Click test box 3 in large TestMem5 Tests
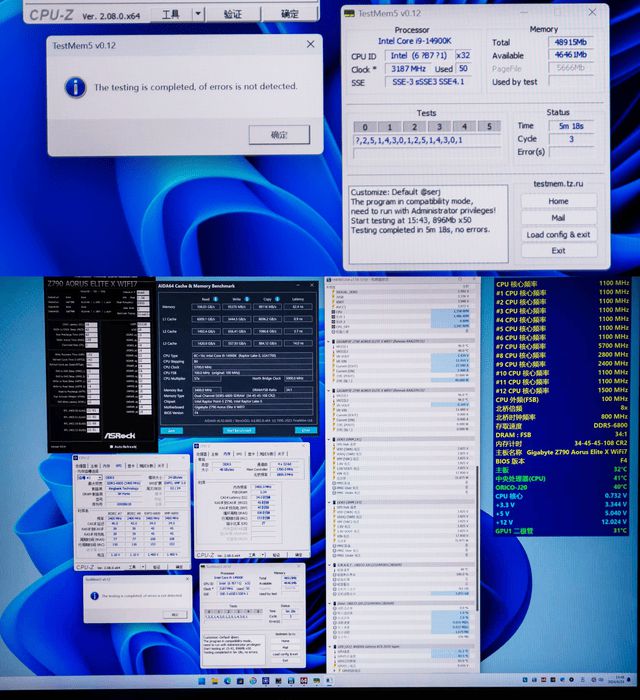Viewport: 640px width, 700px height. (x=439, y=127)
